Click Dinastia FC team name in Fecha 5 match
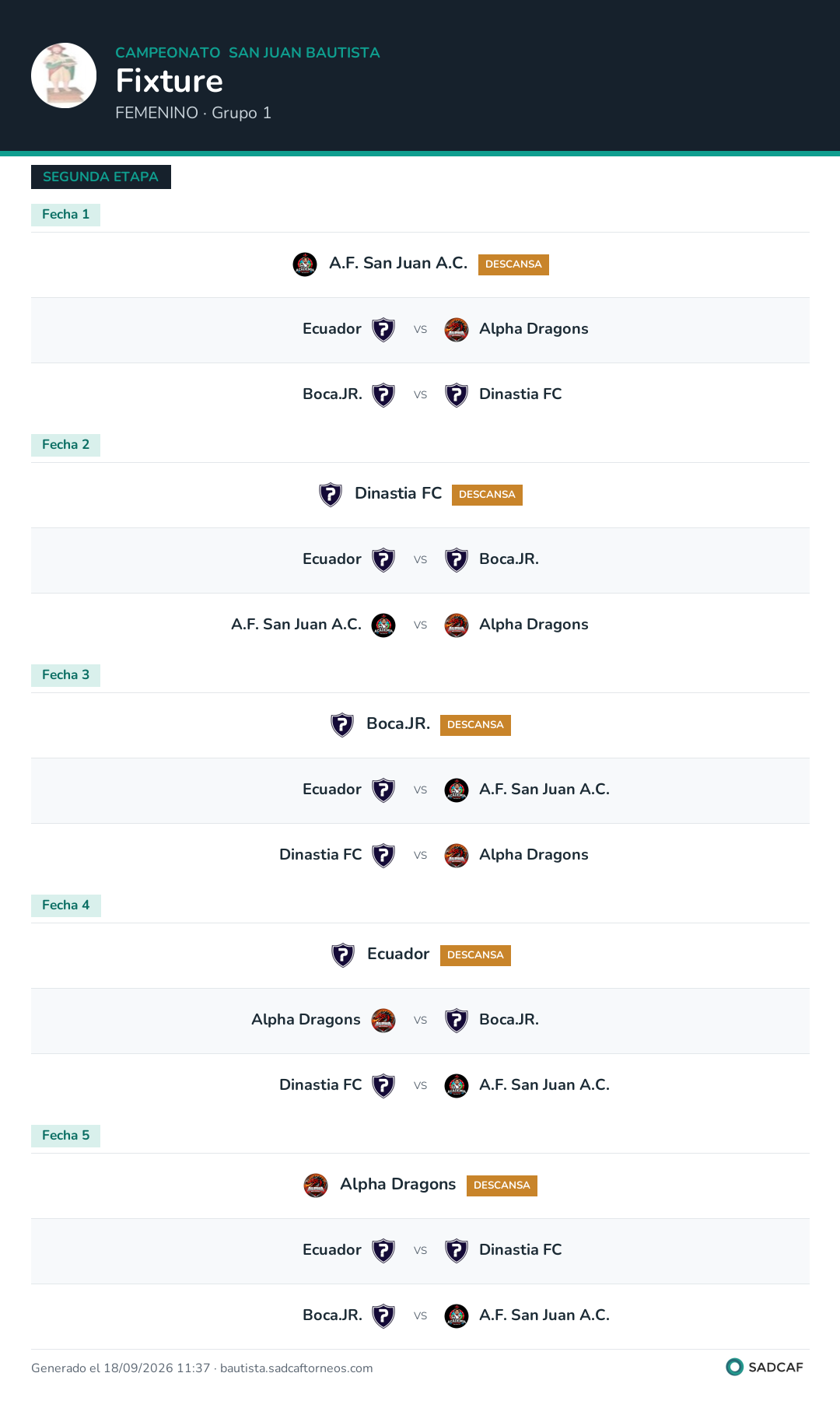 coord(520,1250)
